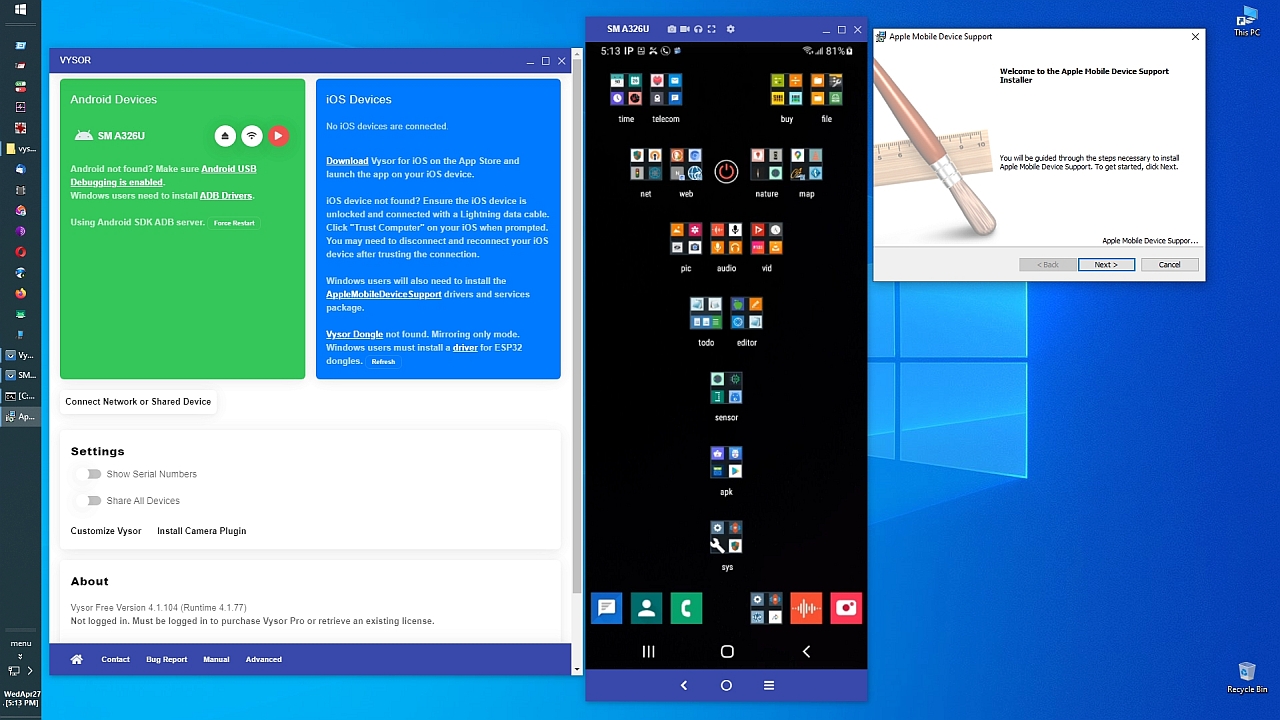Image resolution: width=1280 pixels, height=720 pixels.
Task: Click the fullscreen icon in the mirror title bar
Action: tap(711, 29)
